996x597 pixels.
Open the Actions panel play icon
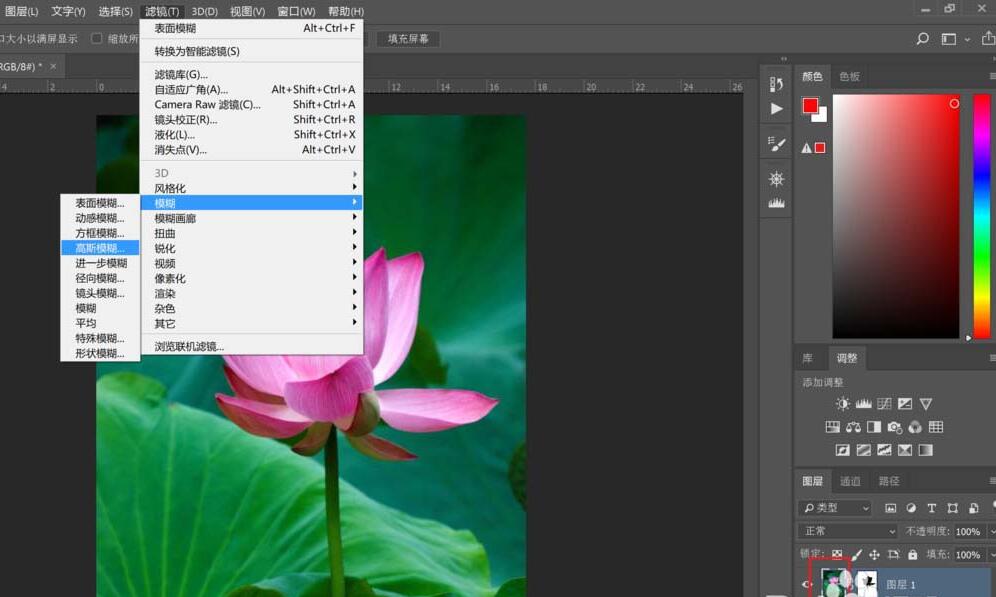point(777,108)
